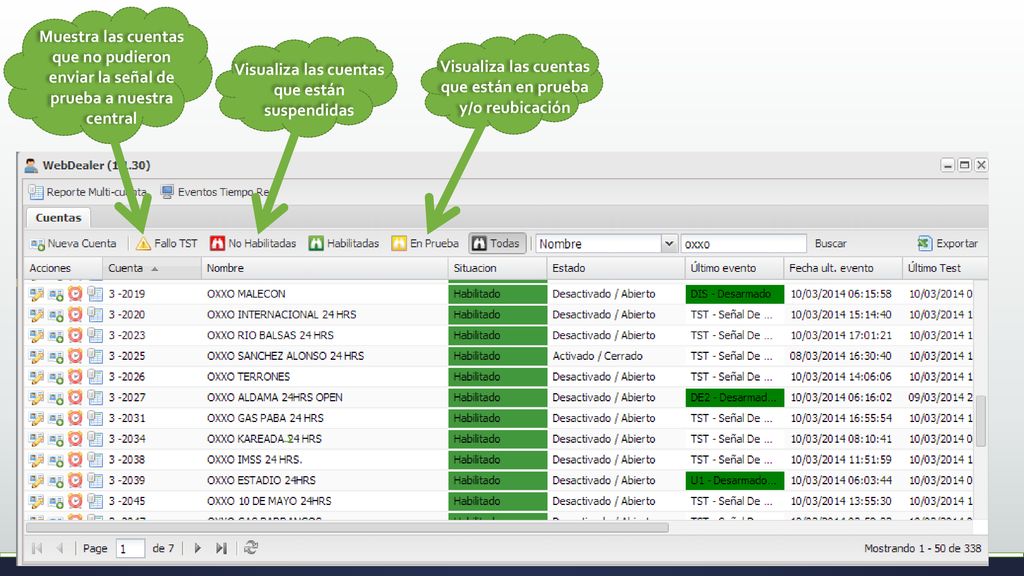Click the date 08/03/2014 16:30:40
The width and height of the screenshot is (1024, 576).
[841, 356]
